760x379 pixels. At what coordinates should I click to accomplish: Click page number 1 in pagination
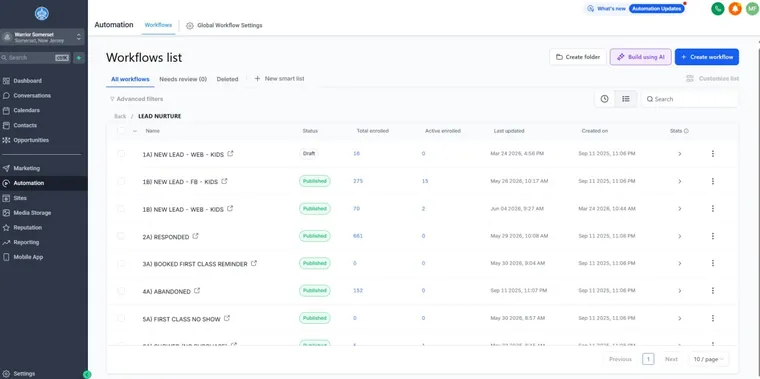648,359
